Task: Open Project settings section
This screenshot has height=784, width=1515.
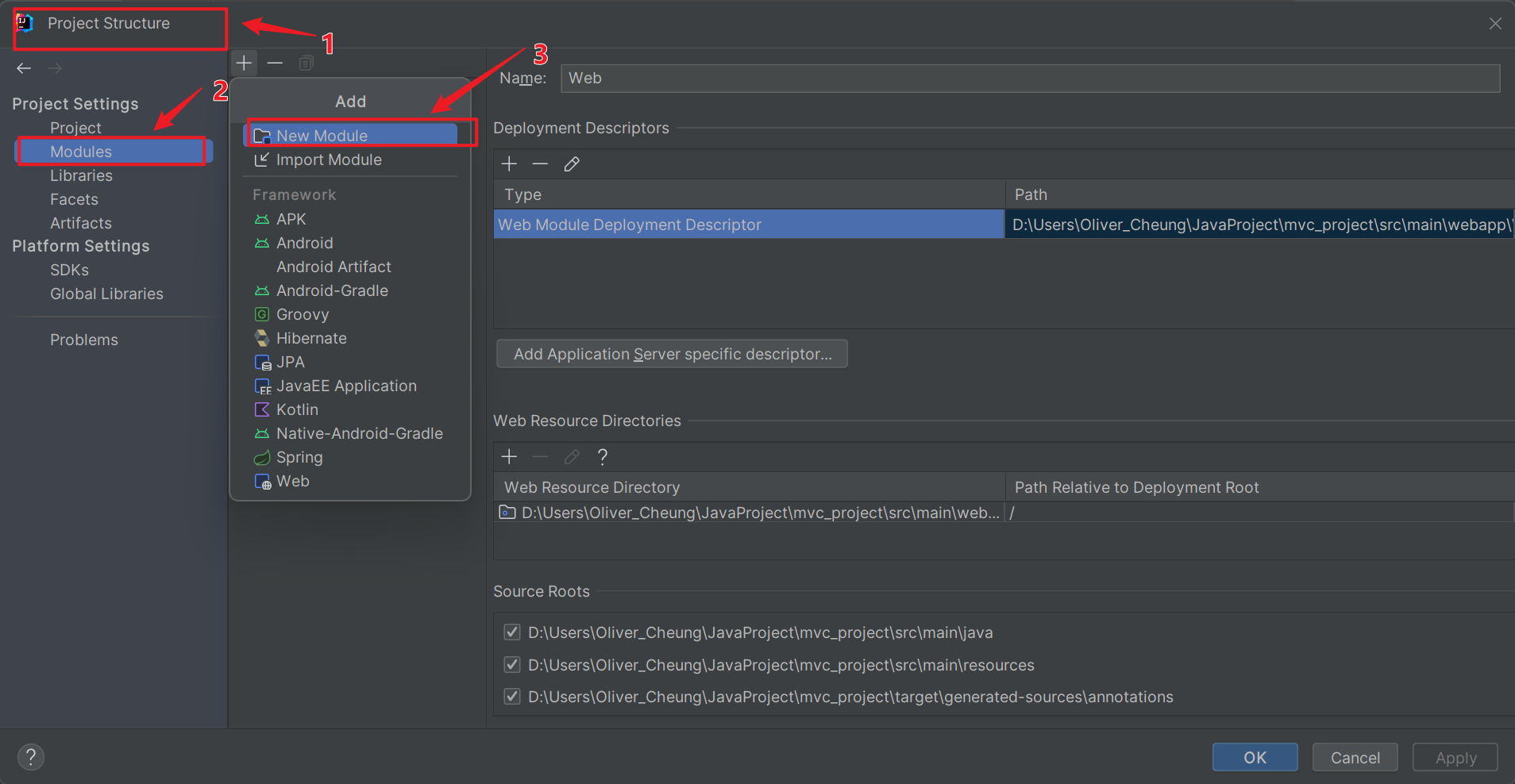Action: pyautogui.click(x=75, y=128)
